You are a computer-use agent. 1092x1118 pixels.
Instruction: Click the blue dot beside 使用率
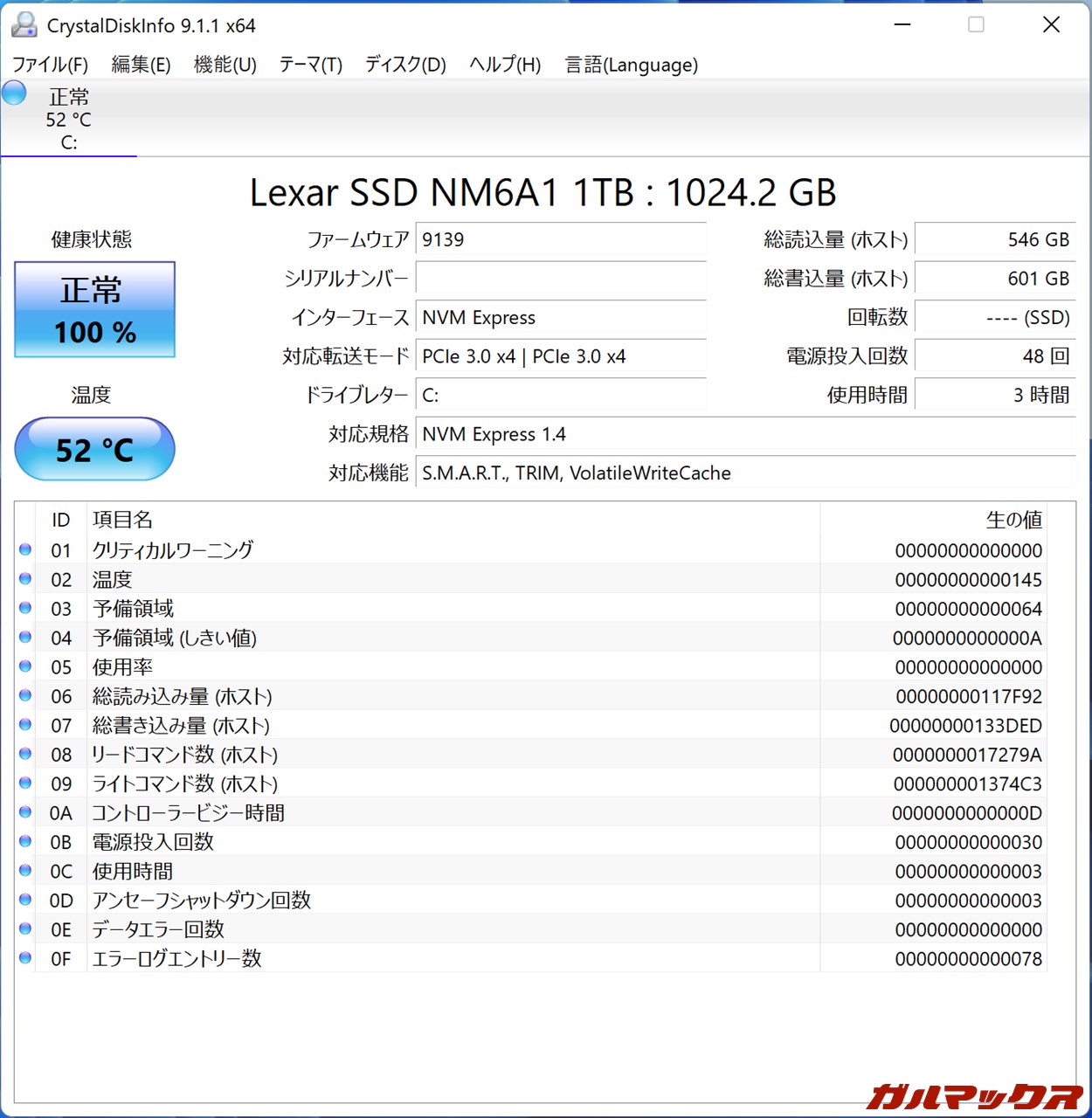point(25,666)
